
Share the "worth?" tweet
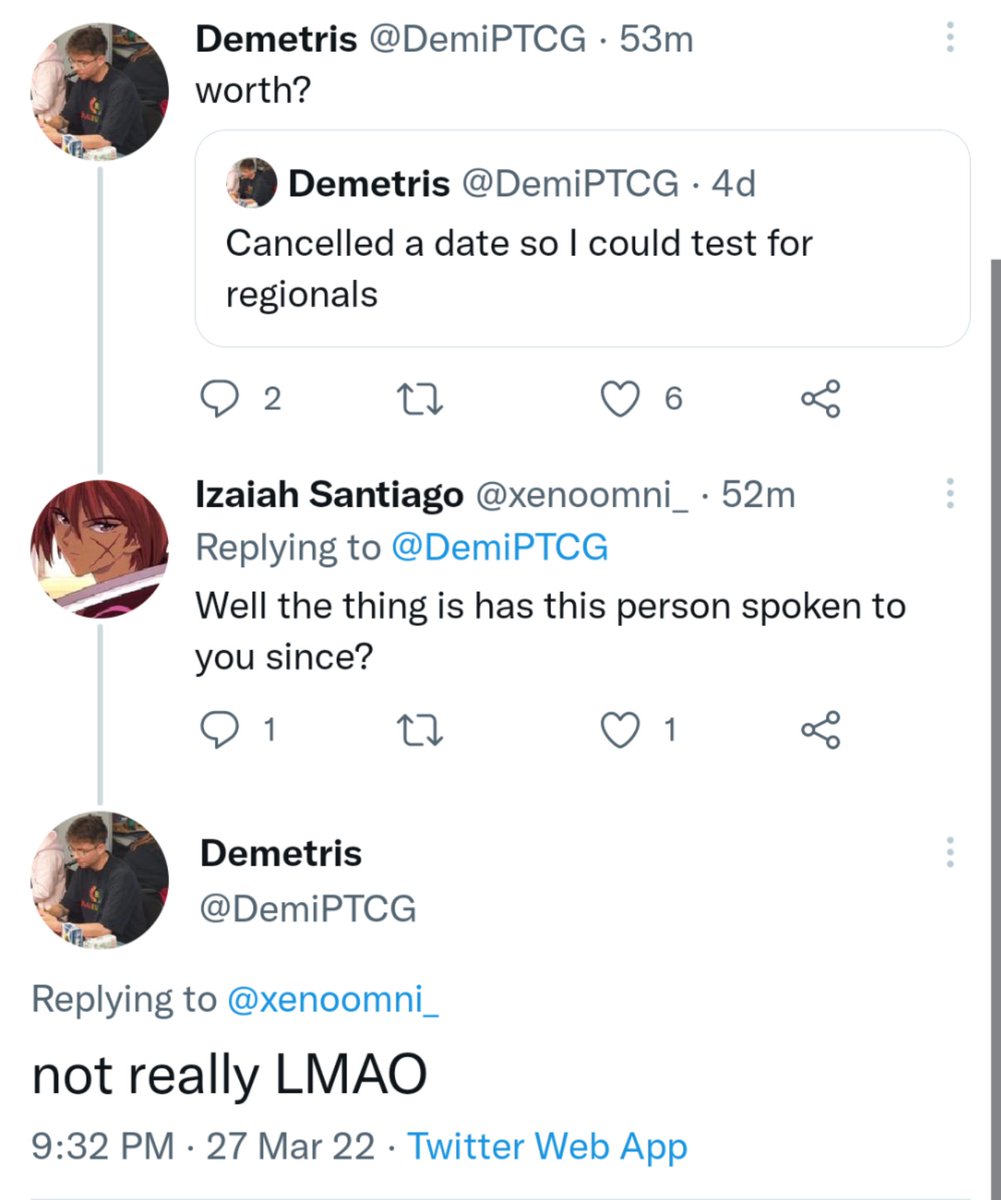coord(821,400)
